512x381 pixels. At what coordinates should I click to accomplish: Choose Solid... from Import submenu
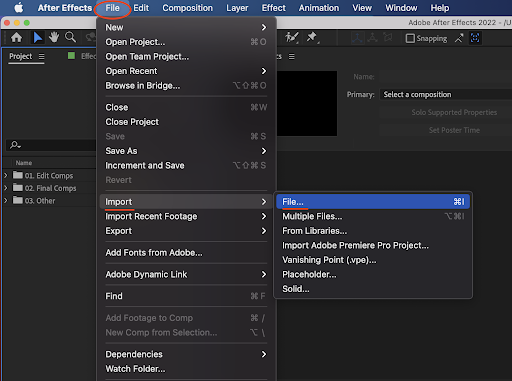(373, 289)
